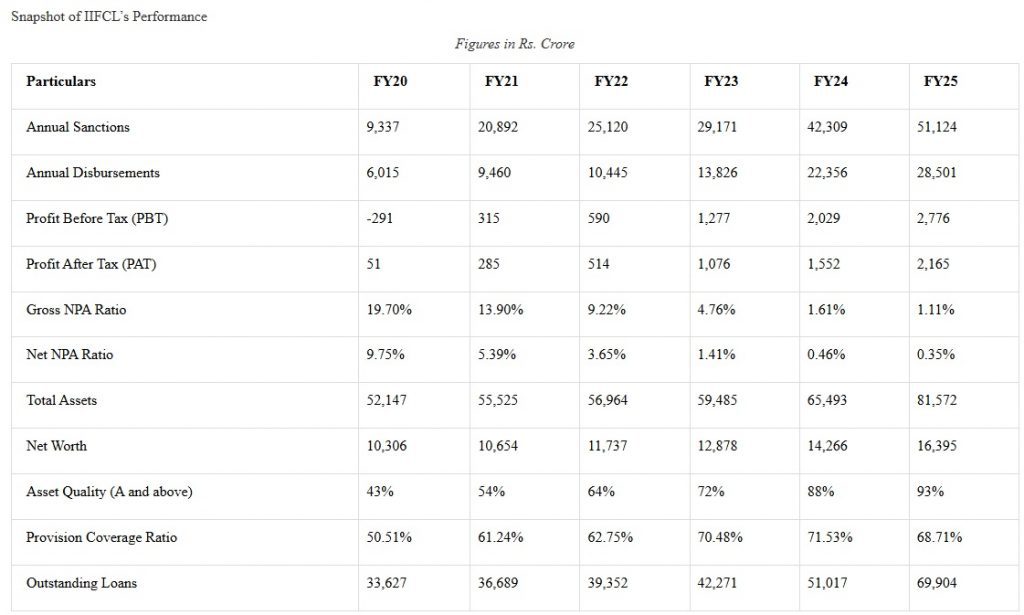Click FY22 Net Worth value 11,737
1024x615 pixels.
[607, 446]
